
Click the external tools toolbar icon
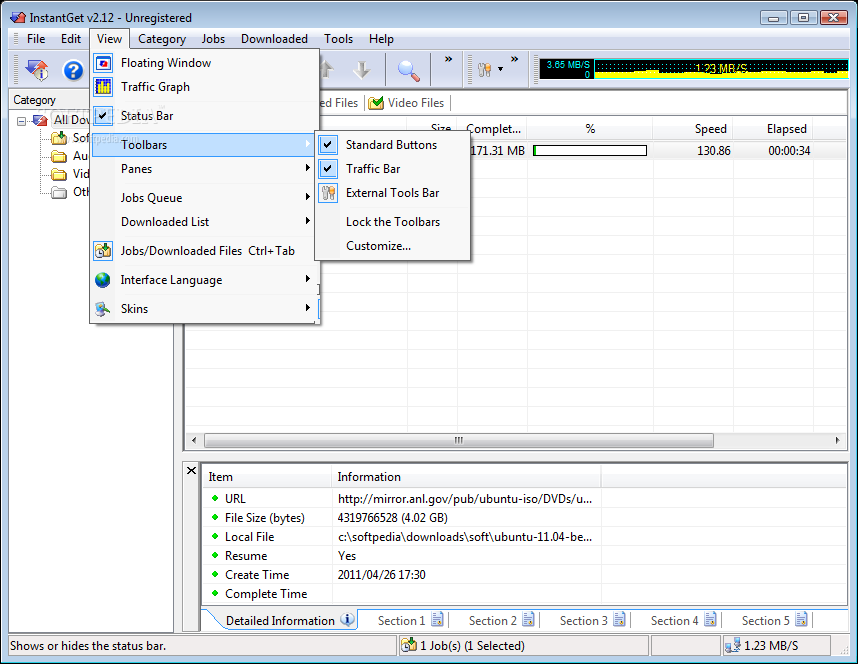click(x=484, y=70)
